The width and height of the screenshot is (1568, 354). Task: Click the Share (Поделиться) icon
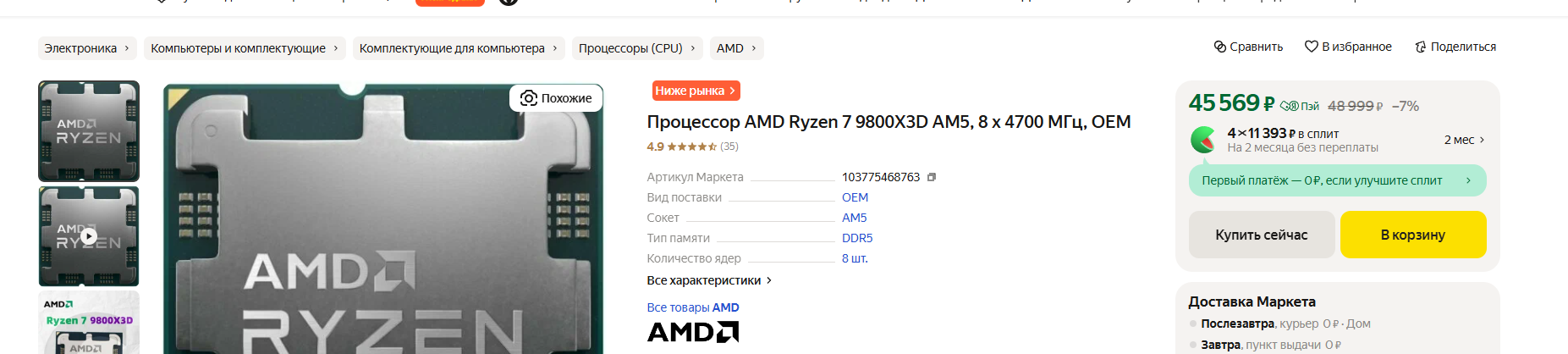1420,47
